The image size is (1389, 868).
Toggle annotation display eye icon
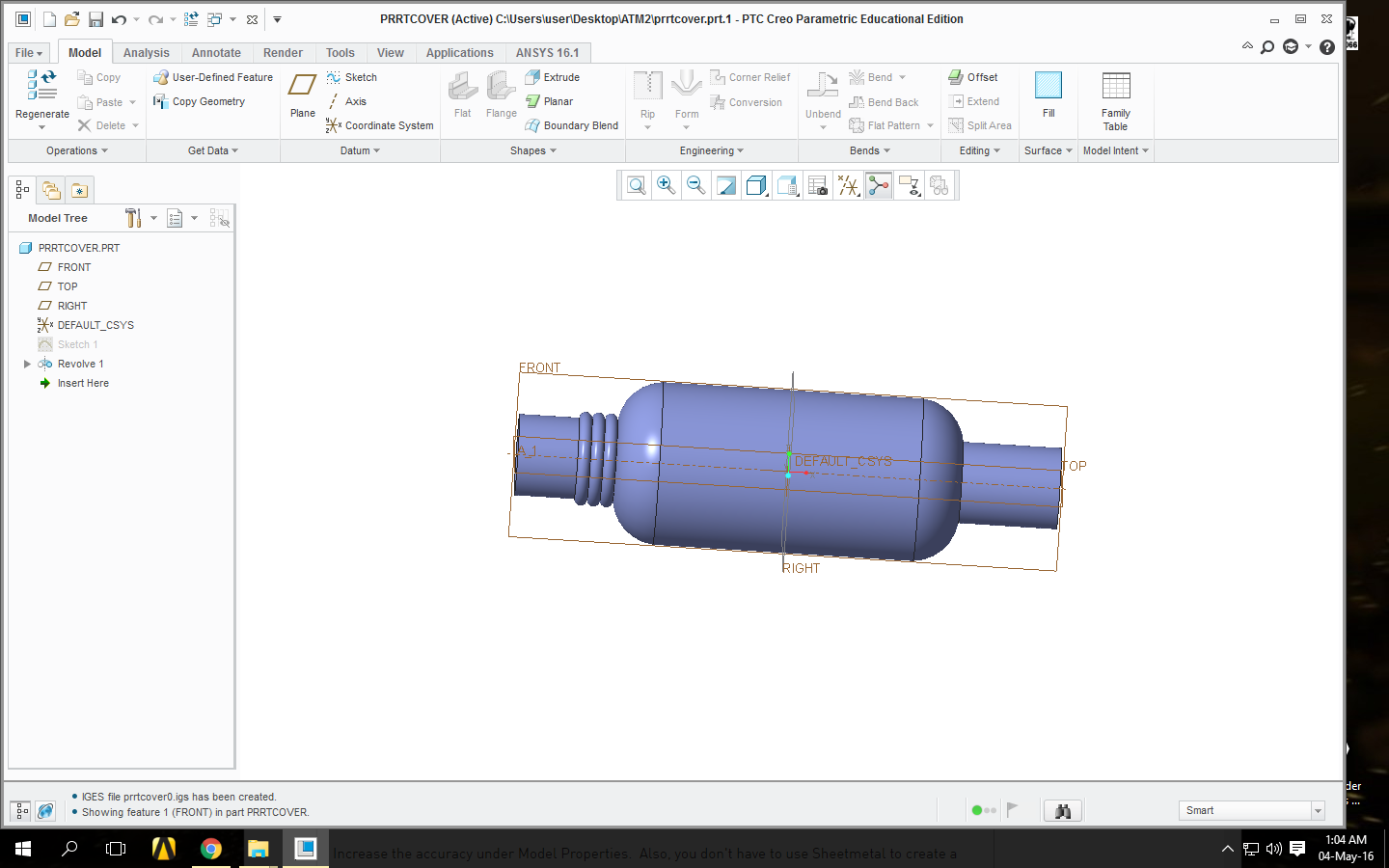[910, 185]
